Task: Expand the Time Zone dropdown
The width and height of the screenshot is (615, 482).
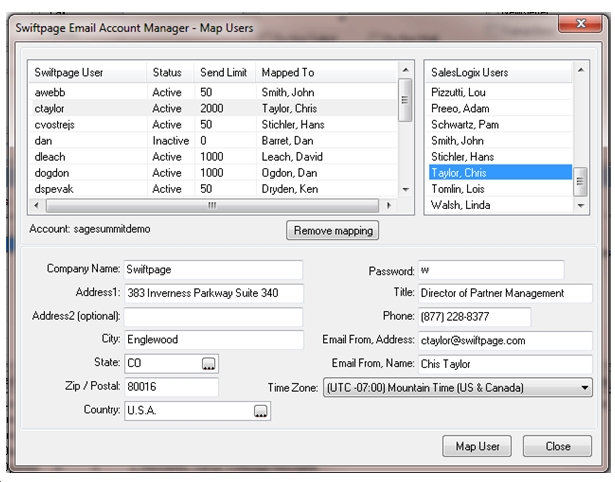Action: click(584, 388)
